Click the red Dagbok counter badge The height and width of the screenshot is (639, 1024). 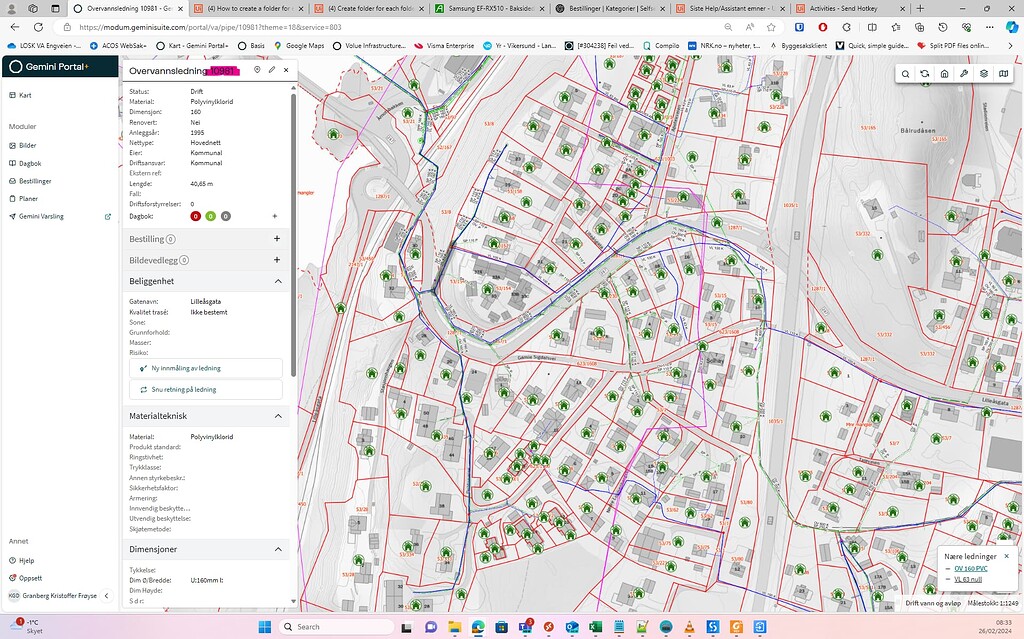(x=196, y=216)
